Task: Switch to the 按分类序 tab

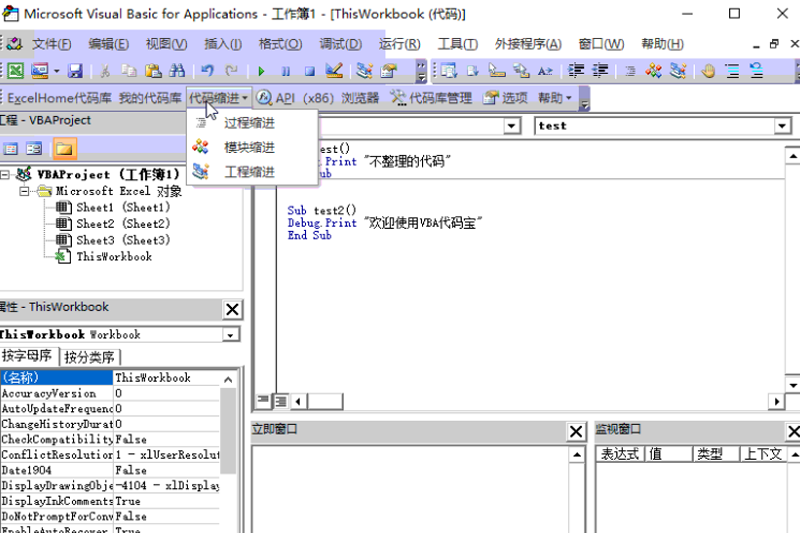Action: (90, 357)
